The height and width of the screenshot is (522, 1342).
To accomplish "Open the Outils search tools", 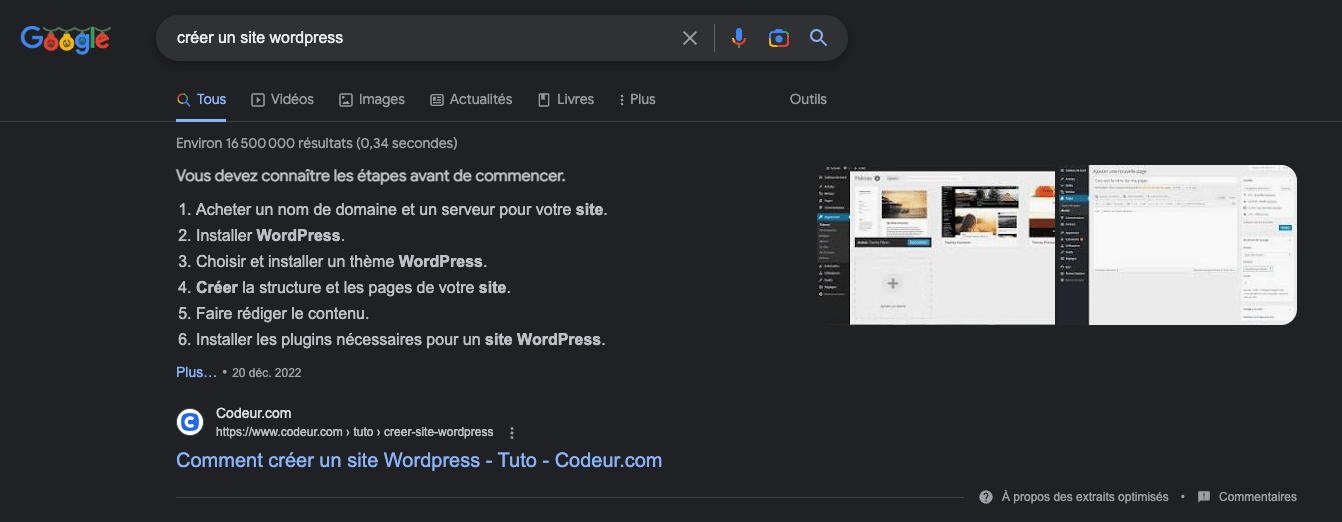I will tap(808, 99).
